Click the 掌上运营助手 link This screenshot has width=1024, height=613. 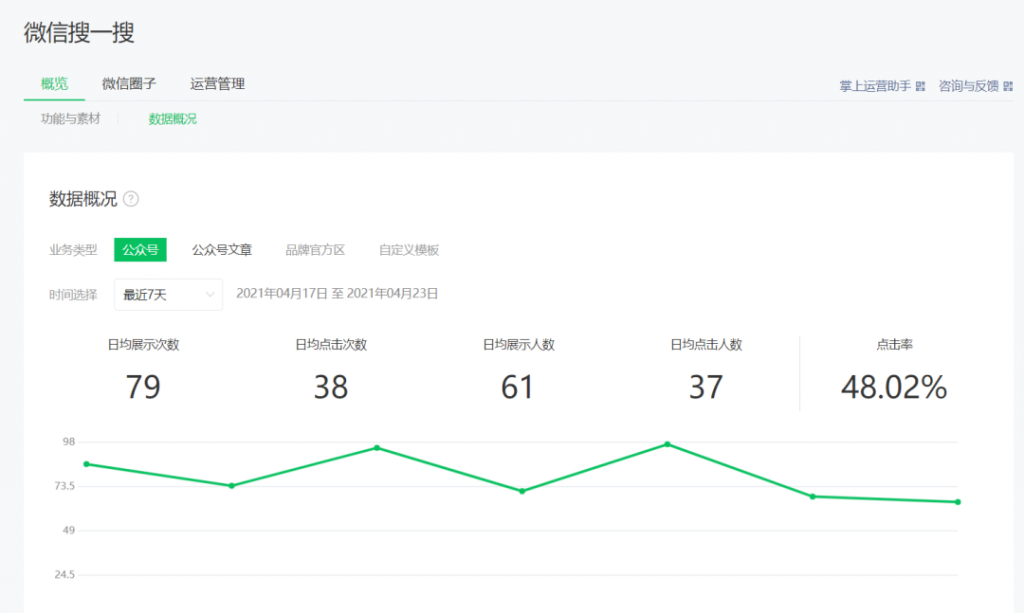coord(875,86)
